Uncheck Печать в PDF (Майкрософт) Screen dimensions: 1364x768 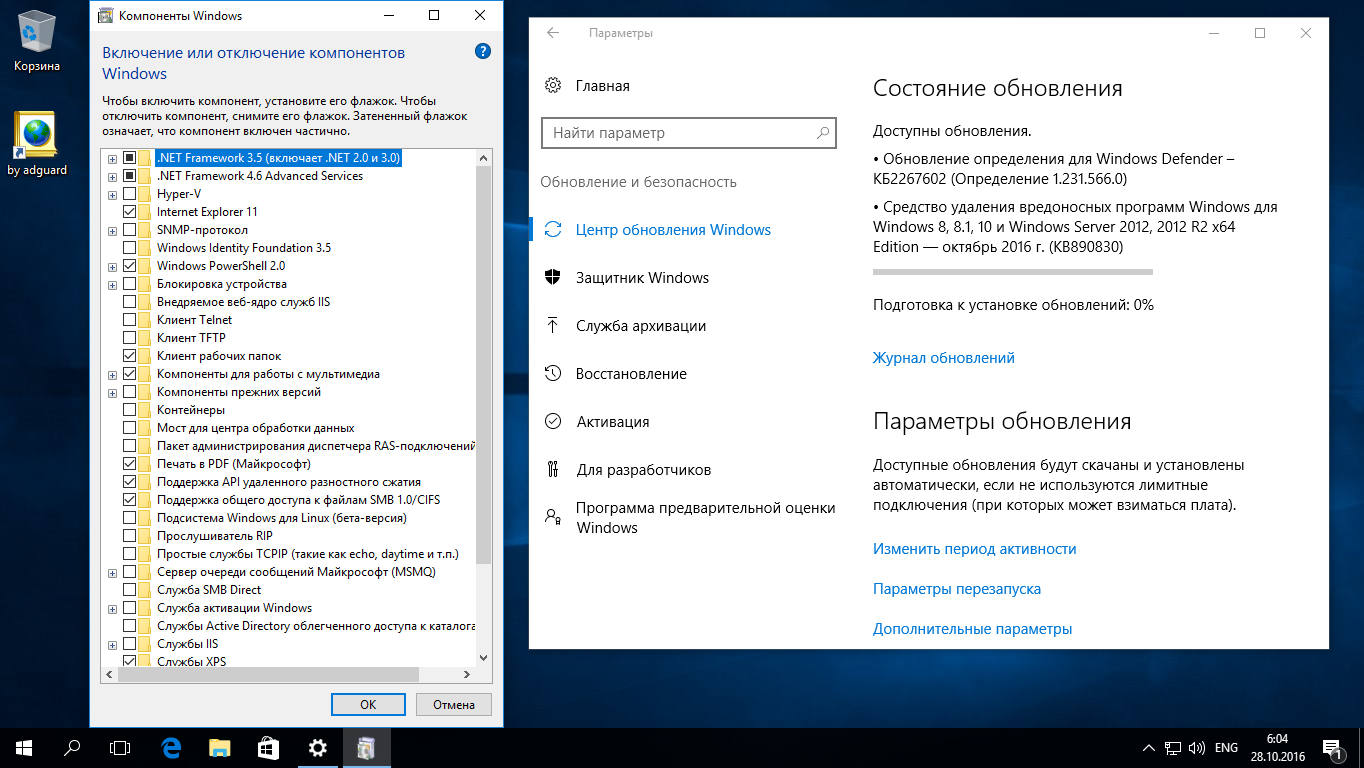[x=130, y=464]
